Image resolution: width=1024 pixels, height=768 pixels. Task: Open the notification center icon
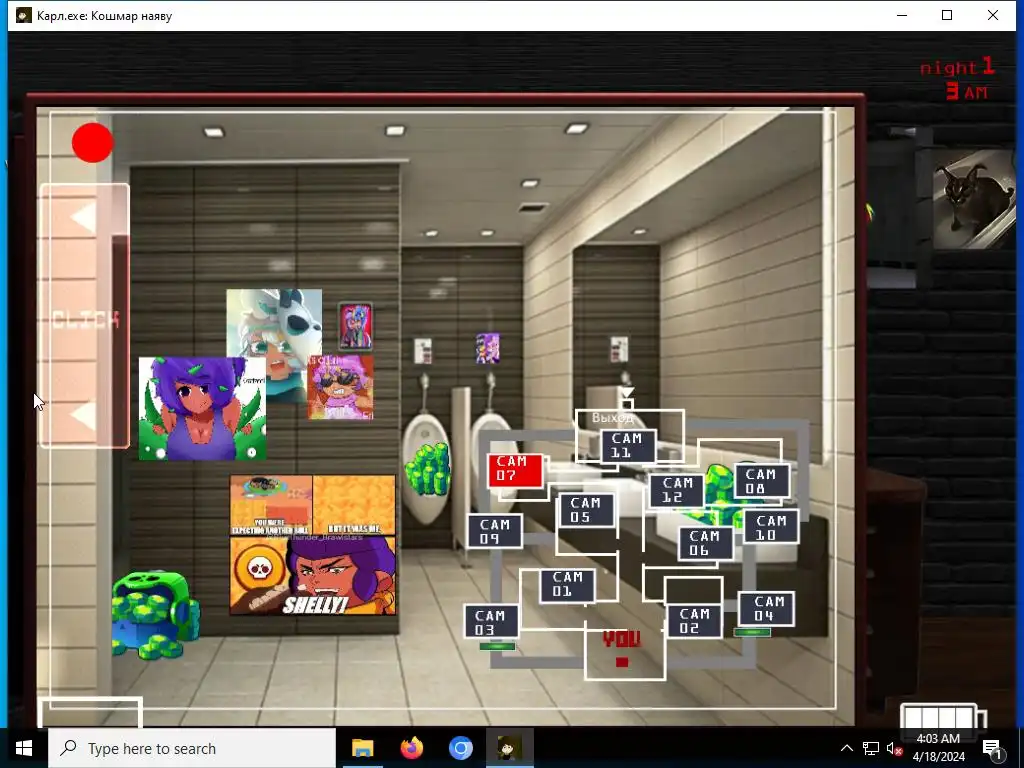point(992,749)
